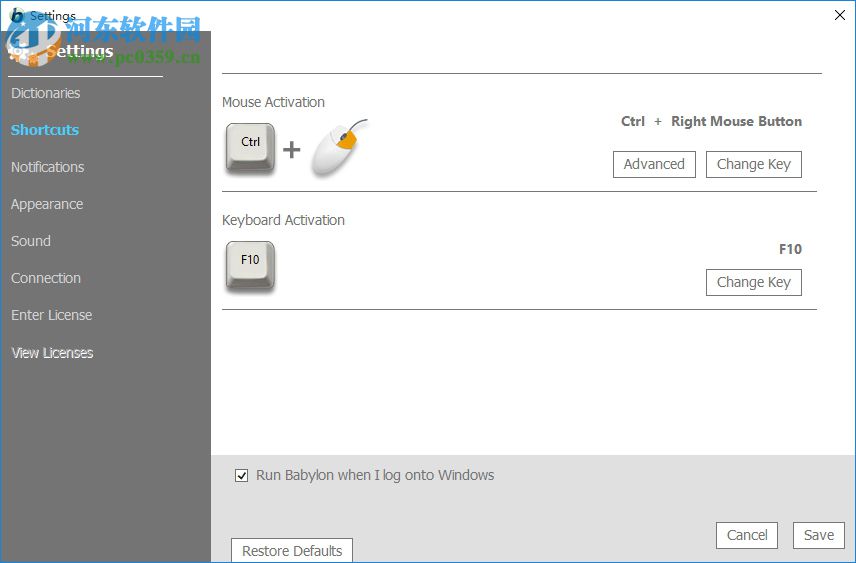Click the "Keyboard Activation" heading

click(283, 220)
